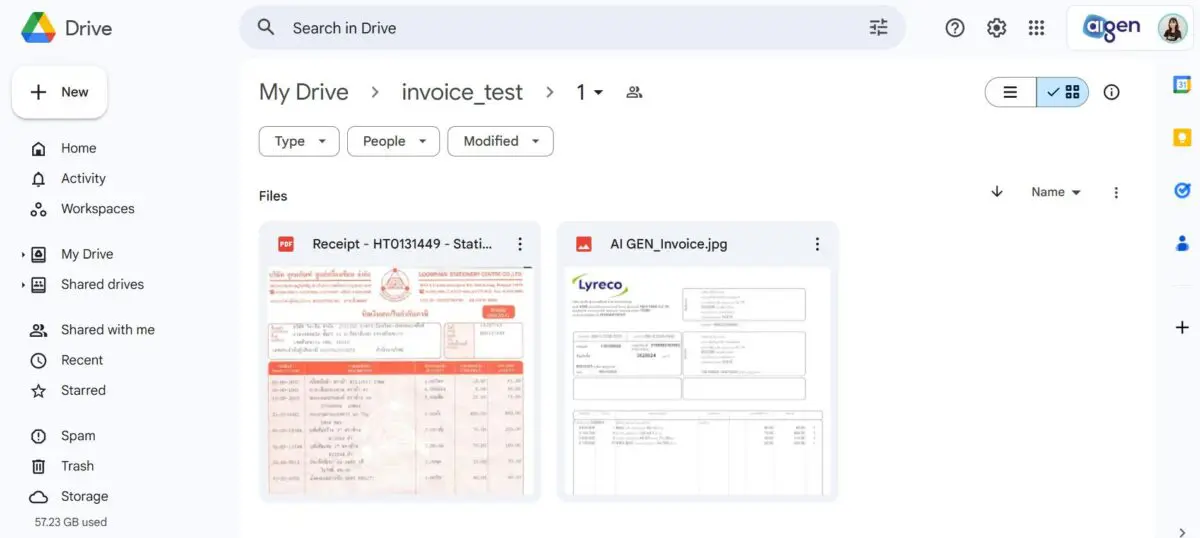Image resolution: width=1200 pixels, height=538 pixels.
Task: Click the 57.23 GB used text
Action: (x=71, y=522)
